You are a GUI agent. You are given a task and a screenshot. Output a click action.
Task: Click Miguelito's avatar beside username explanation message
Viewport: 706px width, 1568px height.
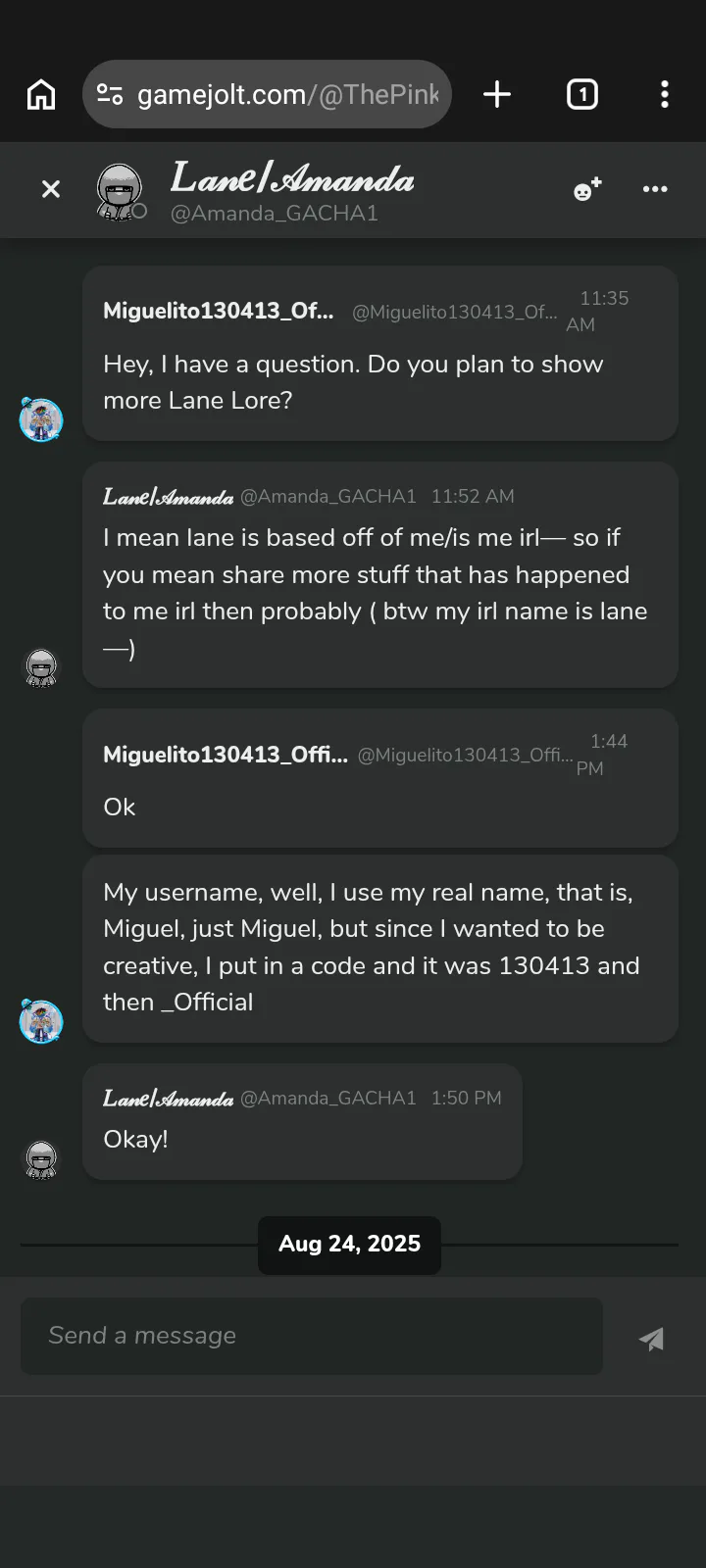click(x=41, y=1022)
